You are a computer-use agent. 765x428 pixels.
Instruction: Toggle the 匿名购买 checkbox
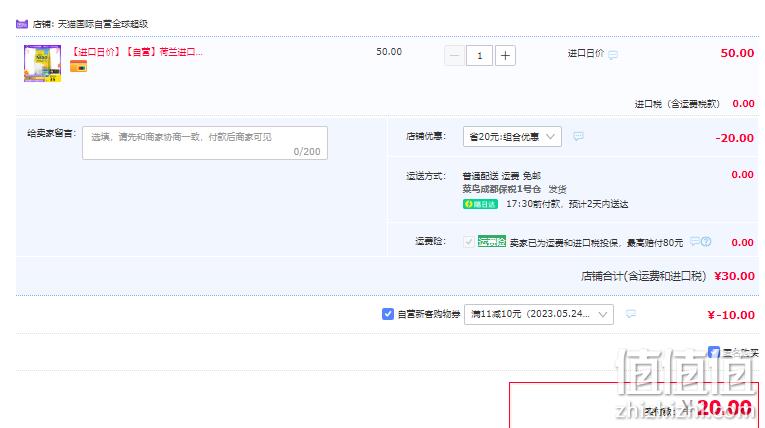click(714, 352)
